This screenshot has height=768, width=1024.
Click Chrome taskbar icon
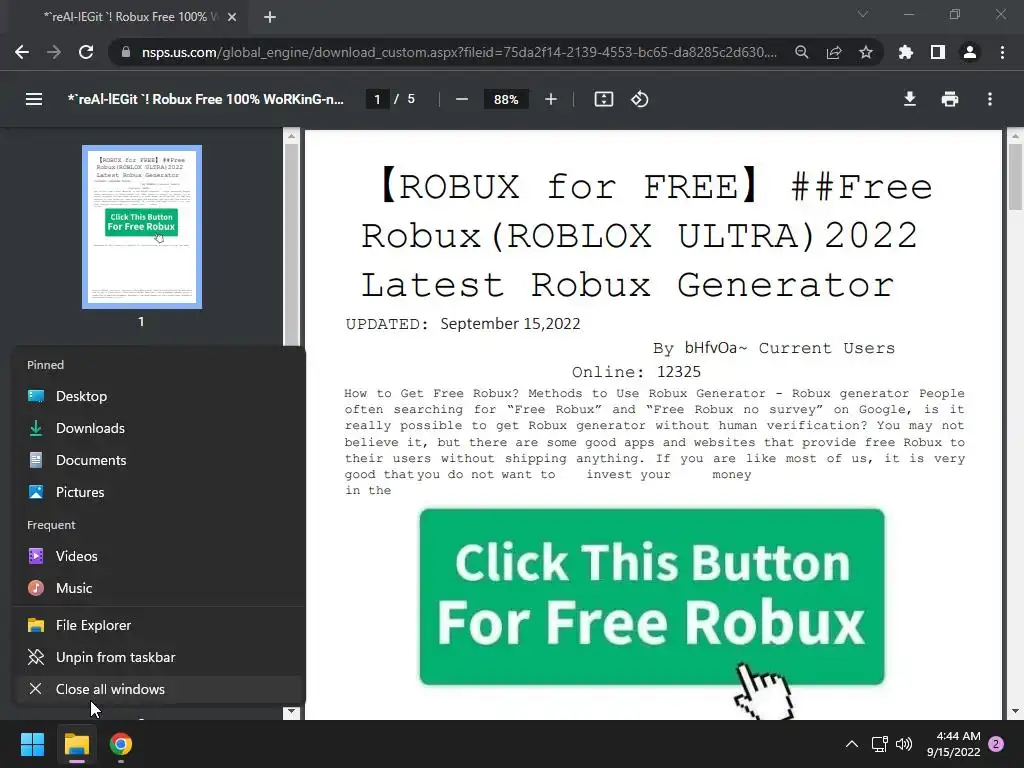tap(121, 744)
